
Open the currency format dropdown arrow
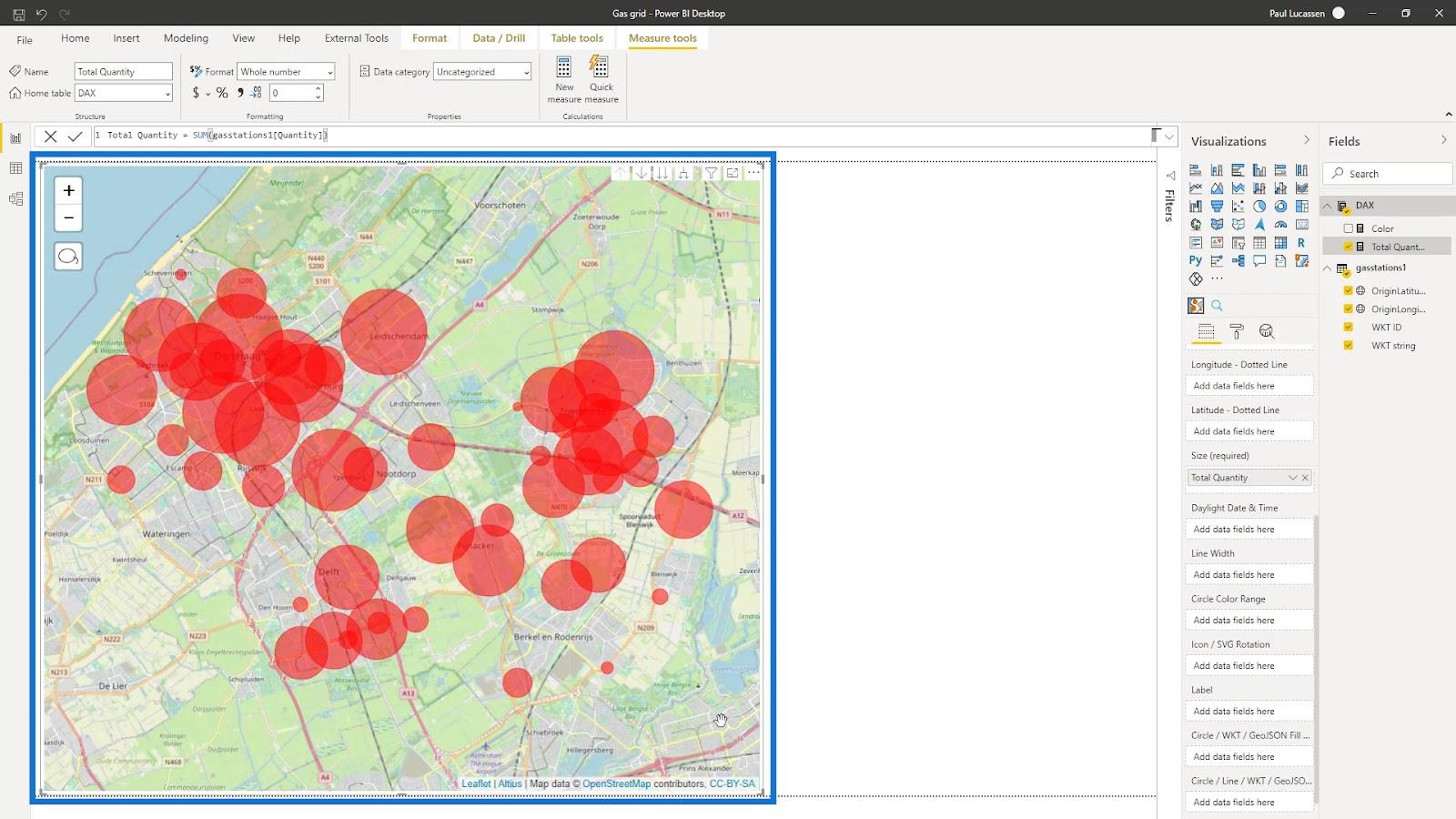(x=207, y=94)
